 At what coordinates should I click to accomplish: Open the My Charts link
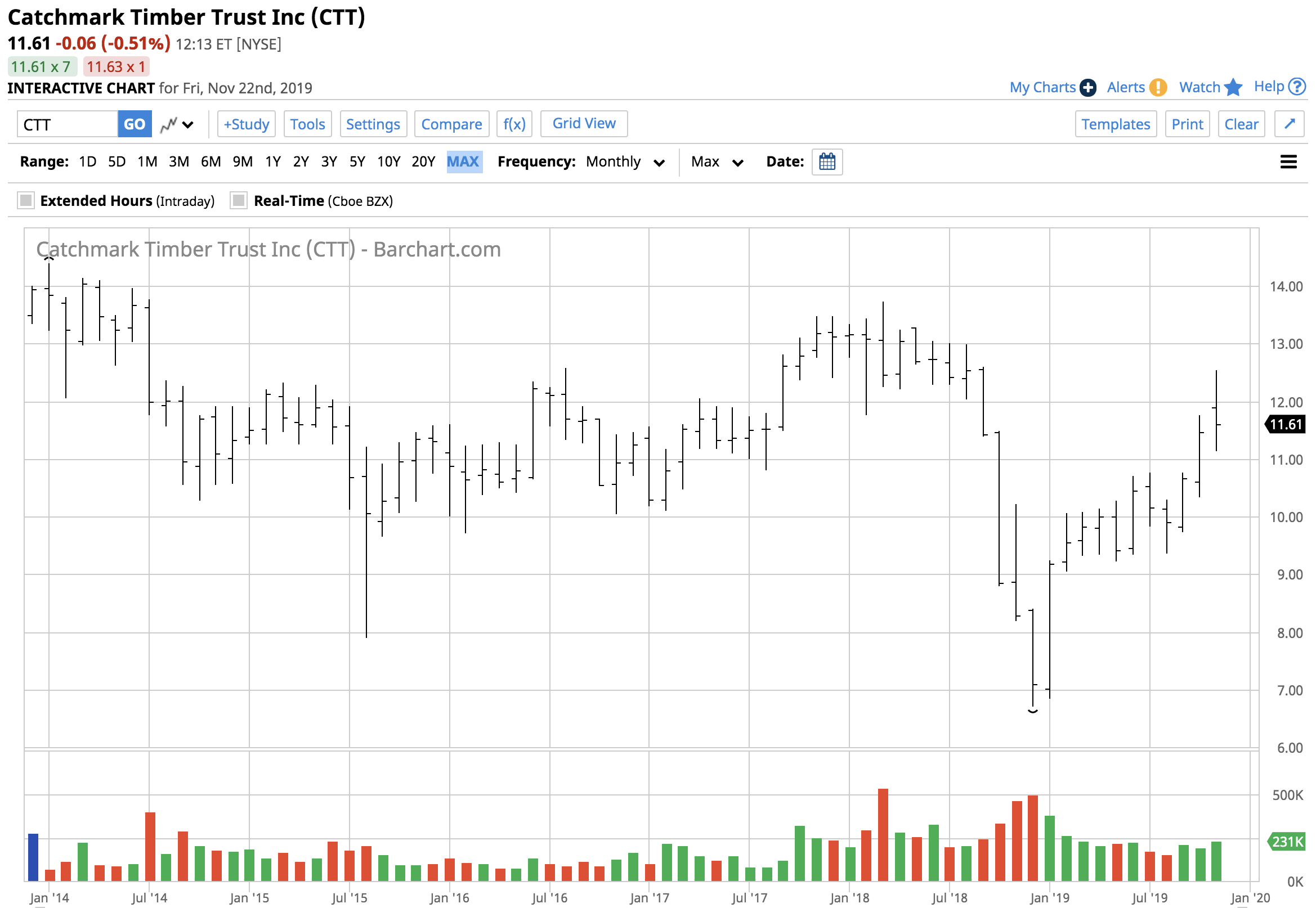(x=1042, y=88)
